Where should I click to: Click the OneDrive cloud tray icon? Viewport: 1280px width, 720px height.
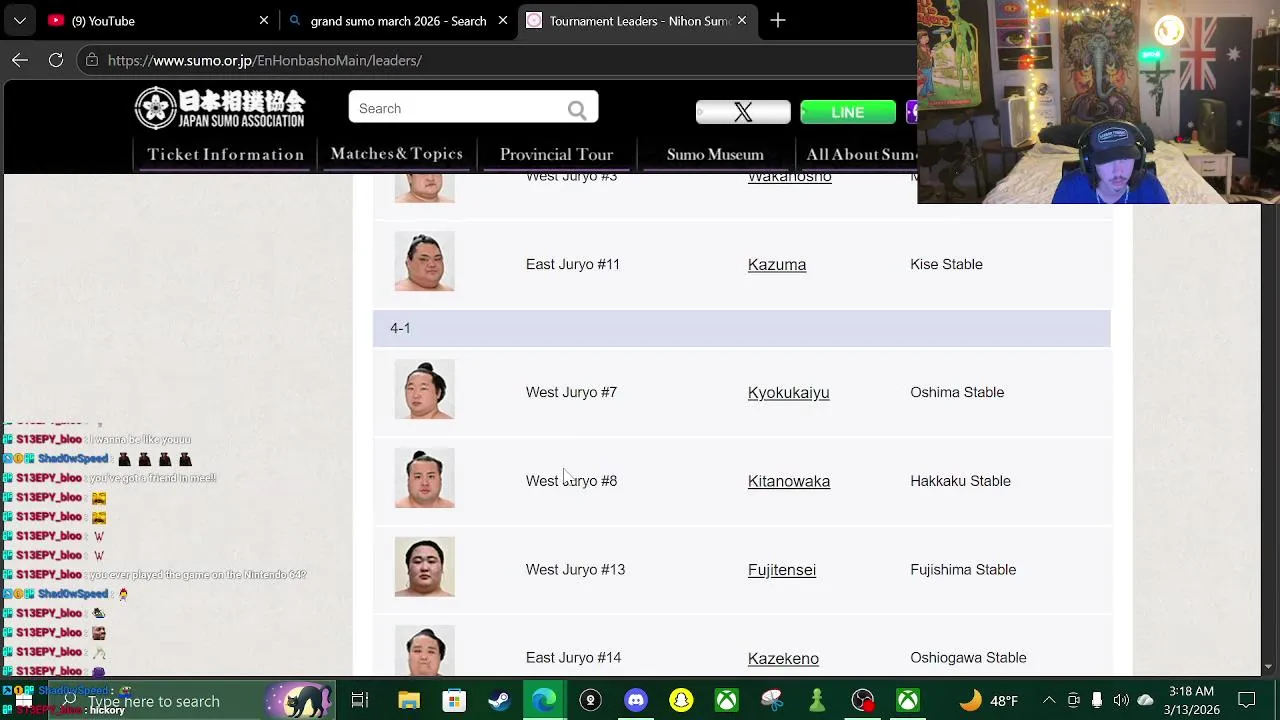click(1145, 701)
